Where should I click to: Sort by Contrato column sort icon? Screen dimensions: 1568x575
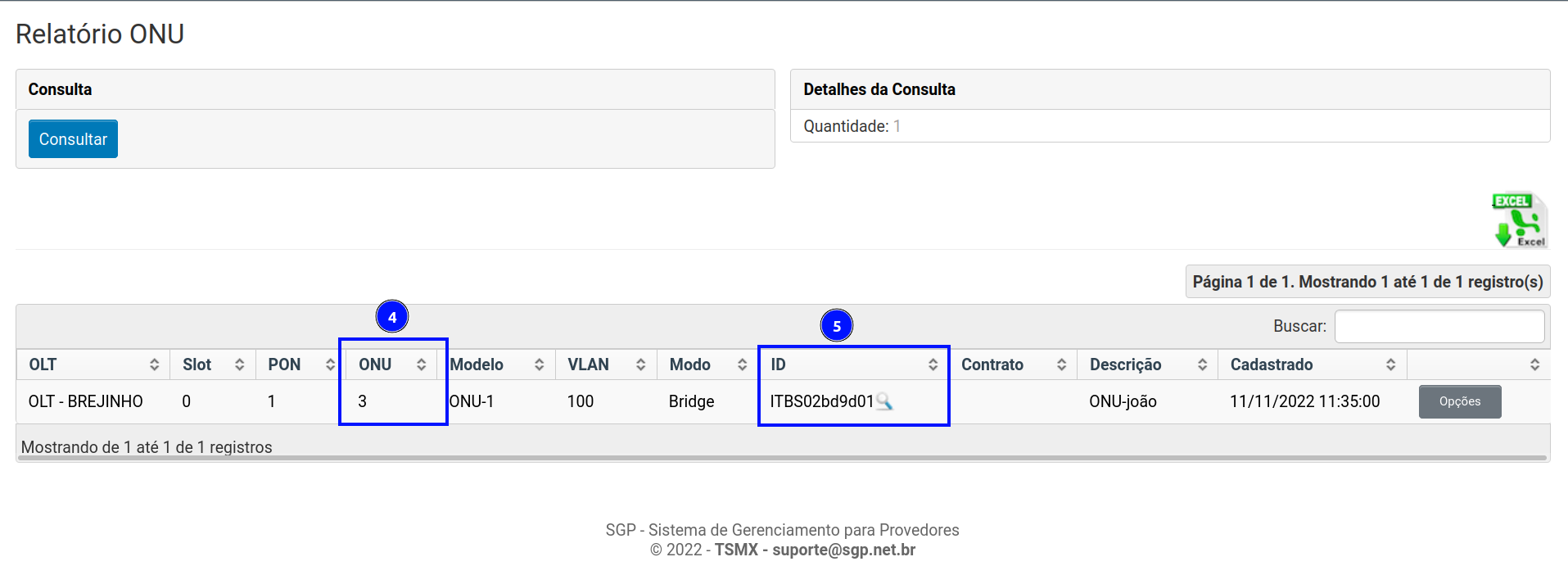(1061, 364)
